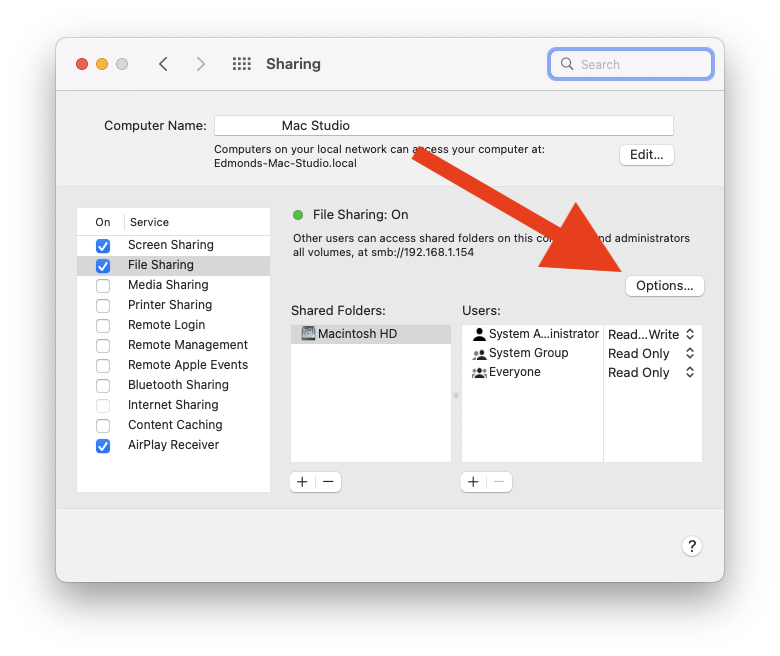
Task: Enable Remote Apple Events checkbox
Action: (103, 366)
